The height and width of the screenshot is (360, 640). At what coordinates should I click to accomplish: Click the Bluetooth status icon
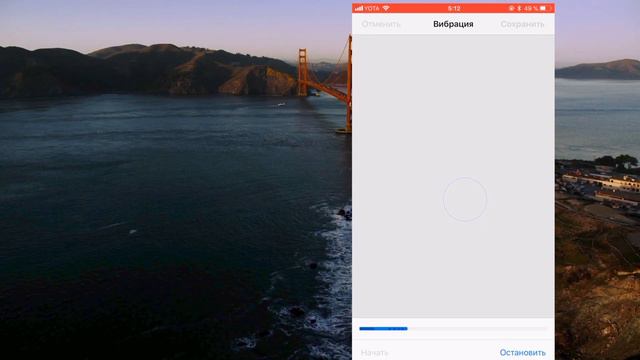pyautogui.click(x=519, y=8)
